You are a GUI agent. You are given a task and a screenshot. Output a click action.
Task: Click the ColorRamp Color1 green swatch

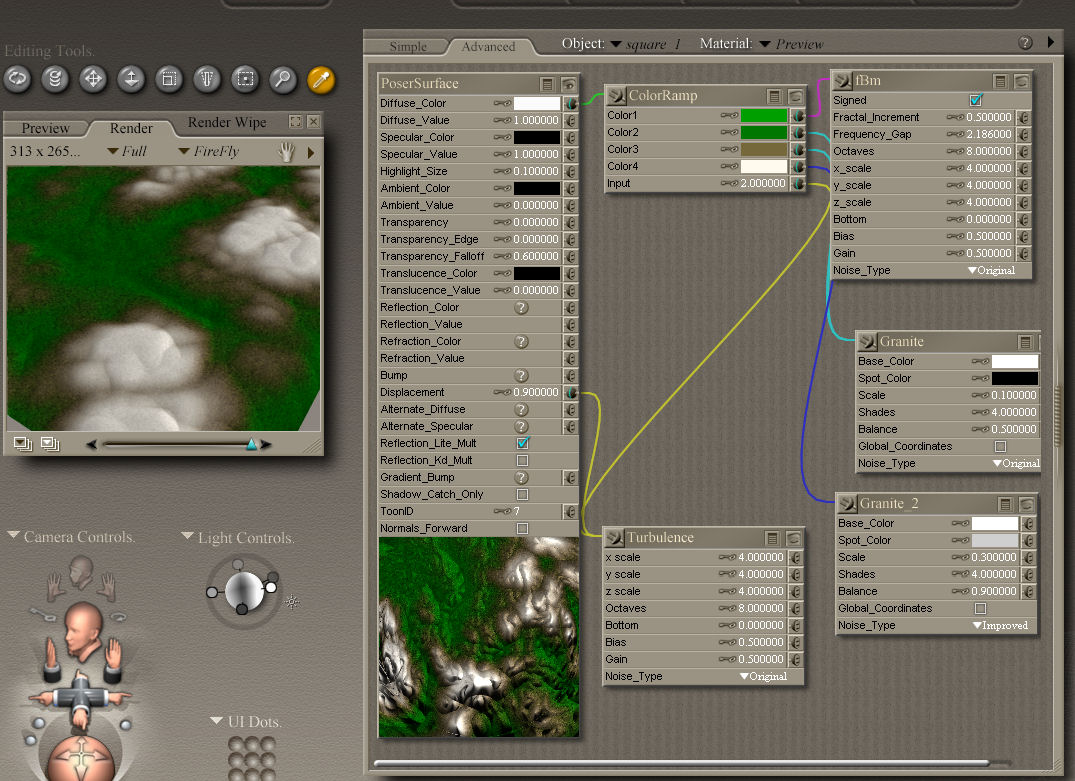(x=764, y=116)
